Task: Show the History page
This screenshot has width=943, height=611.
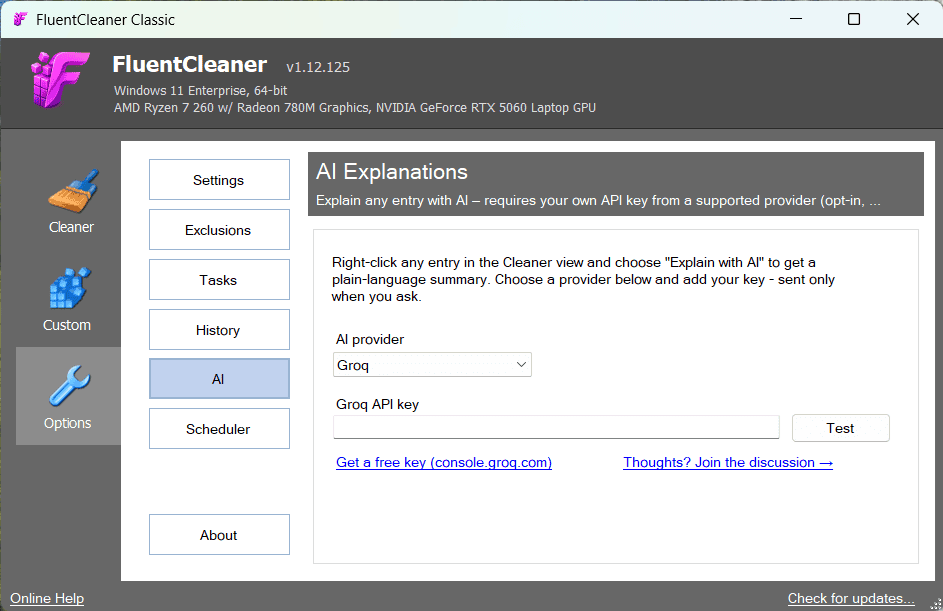Action: click(x=219, y=330)
